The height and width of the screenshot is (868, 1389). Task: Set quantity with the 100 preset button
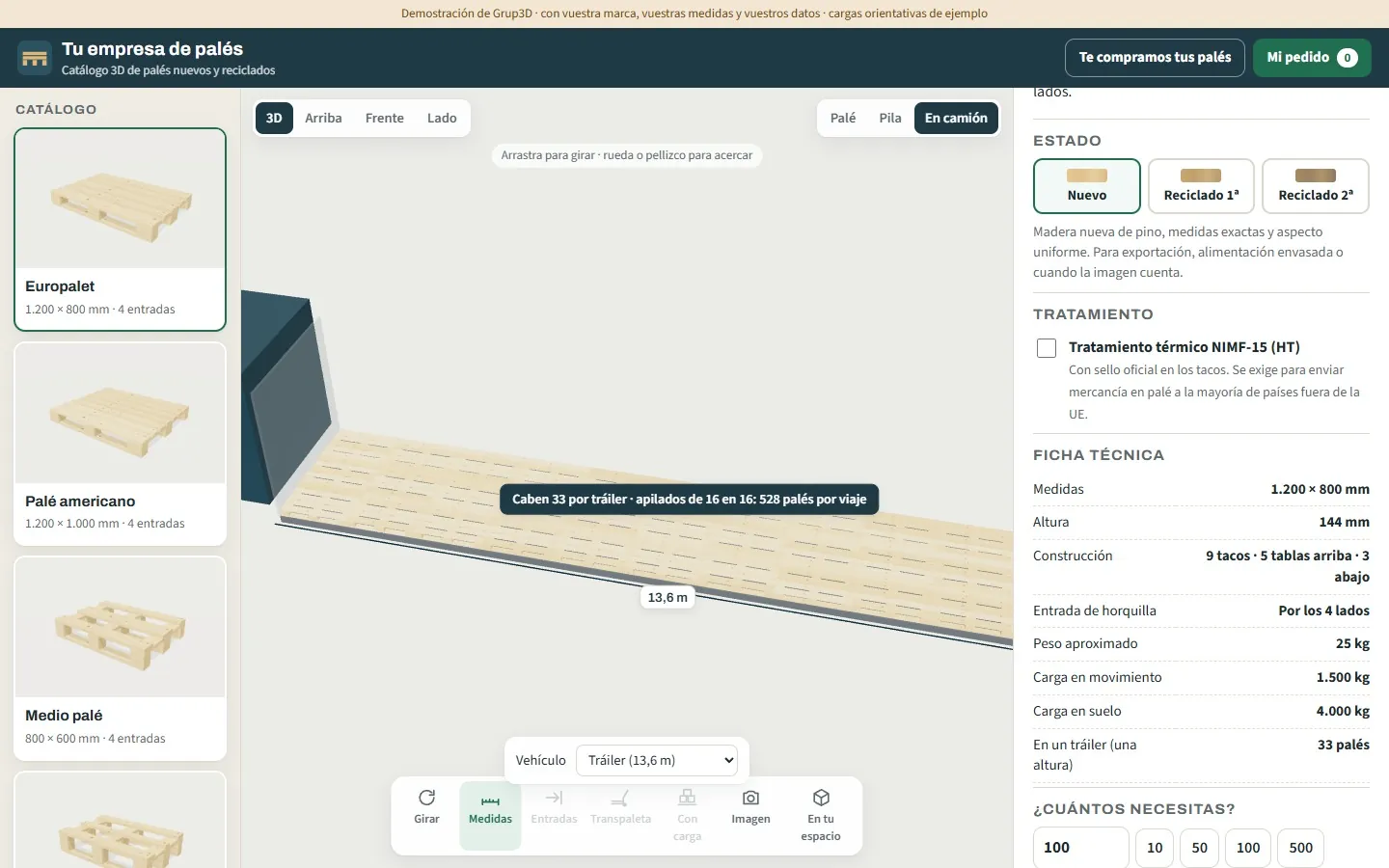pos(1248,848)
